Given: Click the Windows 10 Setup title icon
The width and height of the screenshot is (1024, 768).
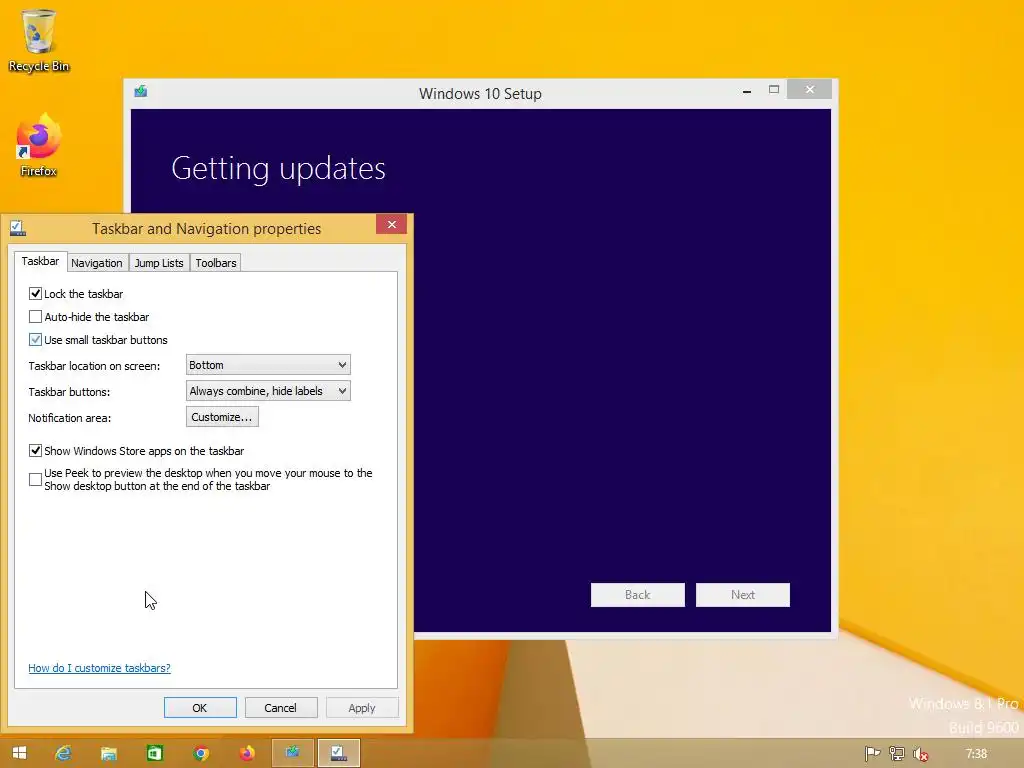Looking at the screenshot, I should click(x=140, y=91).
